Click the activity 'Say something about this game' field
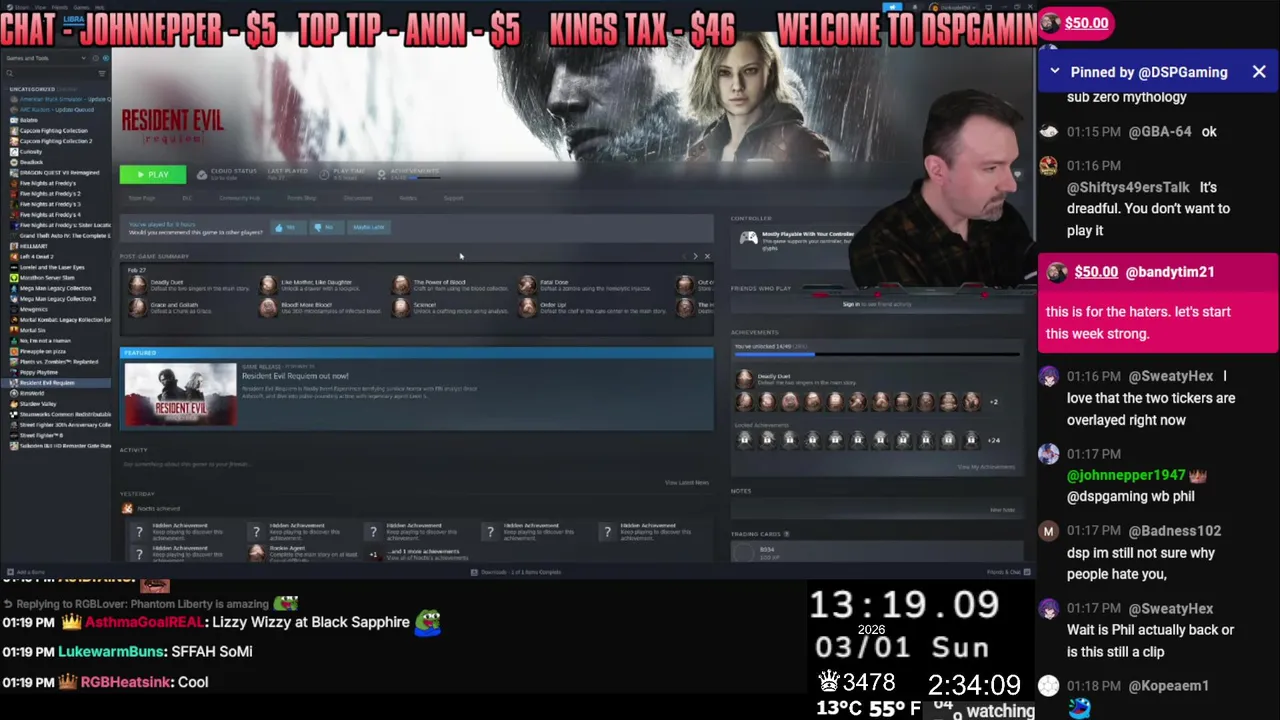 (415, 464)
